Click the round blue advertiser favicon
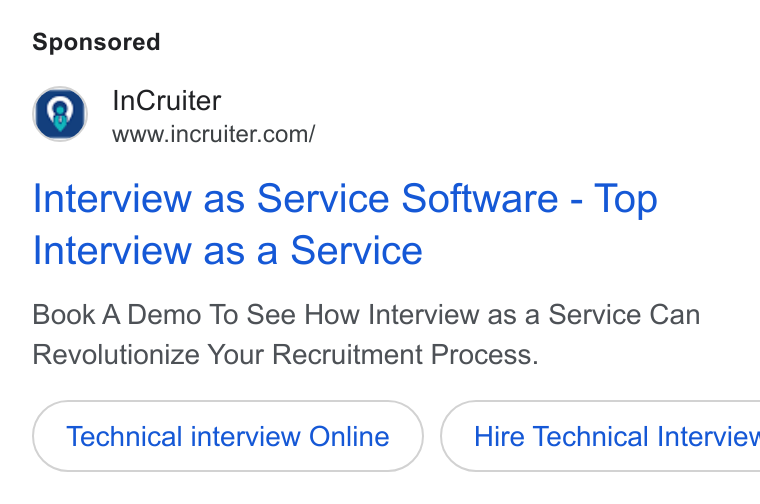The image size is (760, 504). pos(60,114)
